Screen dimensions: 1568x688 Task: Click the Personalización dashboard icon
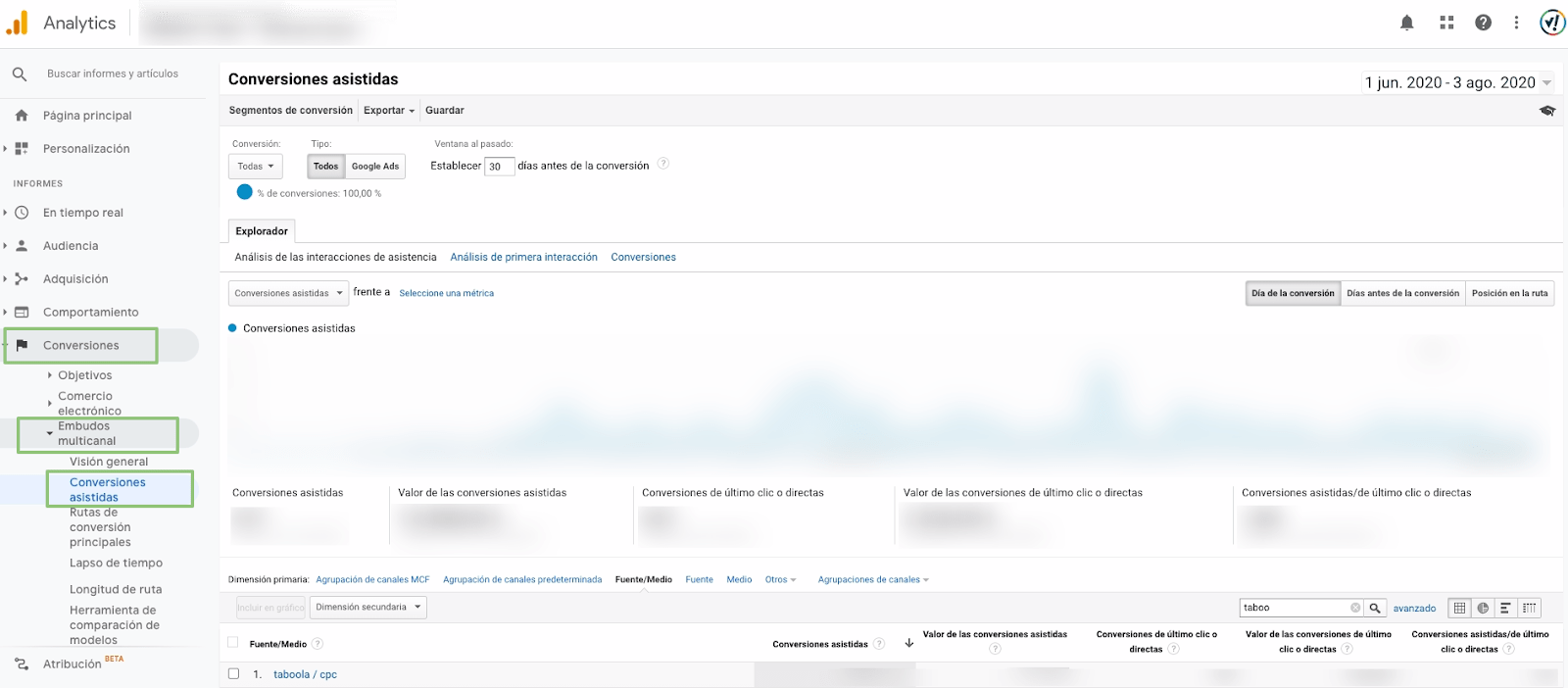(x=22, y=149)
